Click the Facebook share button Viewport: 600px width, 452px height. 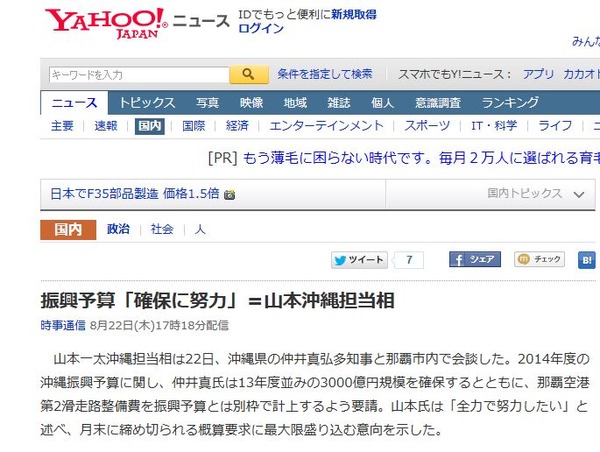pyautogui.click(x=475, y=259)
